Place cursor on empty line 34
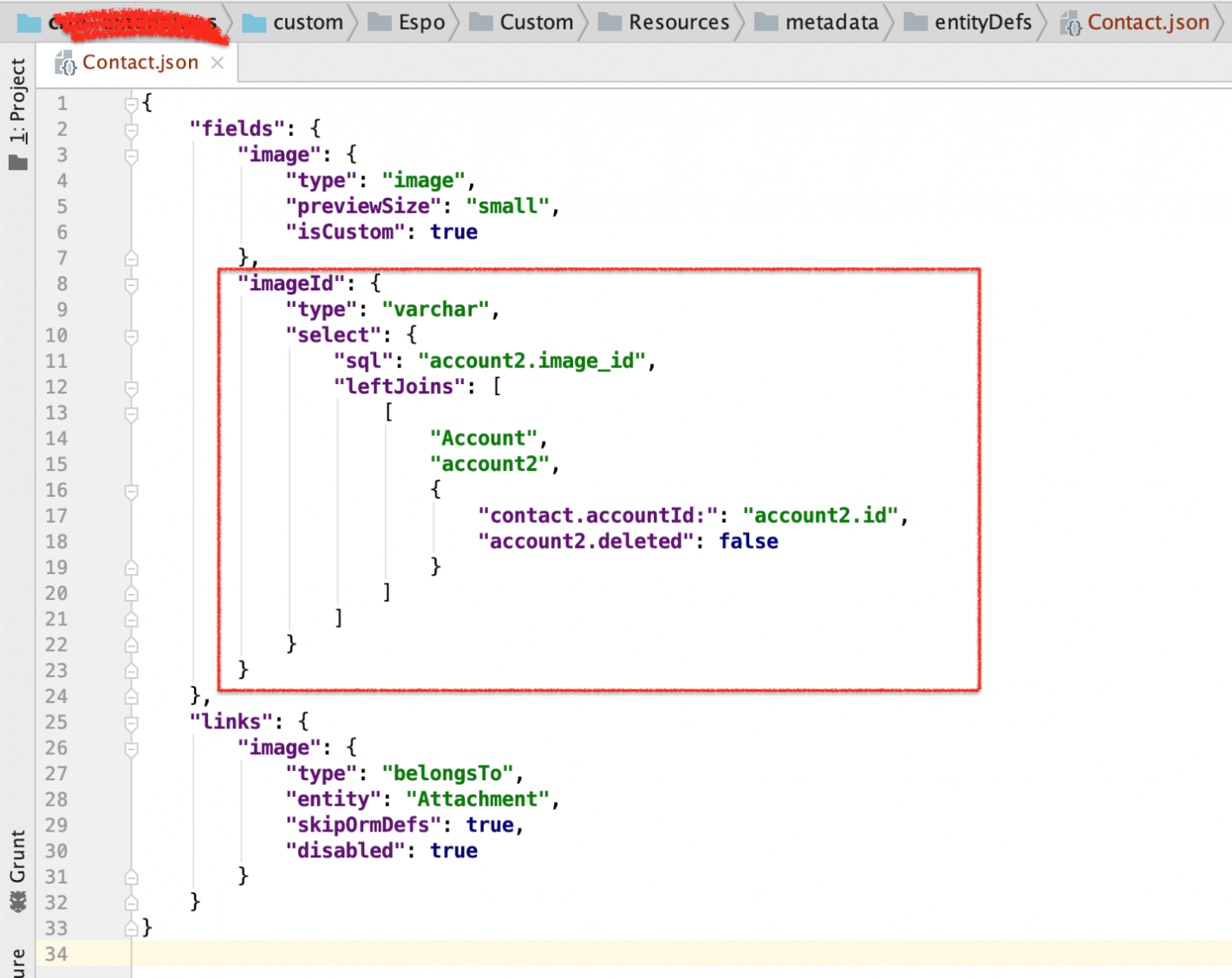 tap(607, 954)
